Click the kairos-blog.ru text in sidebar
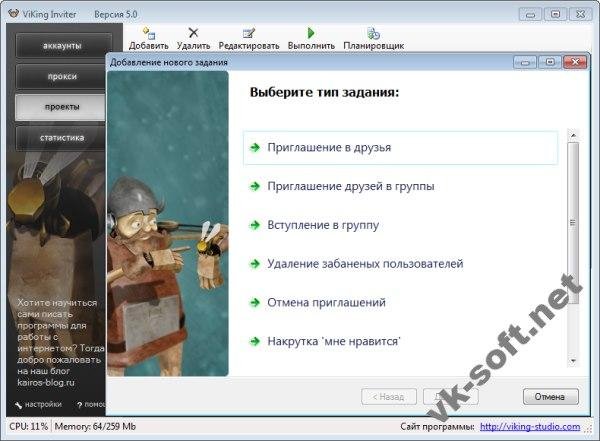Screen dimensions: 600x441 coord(46,382)
